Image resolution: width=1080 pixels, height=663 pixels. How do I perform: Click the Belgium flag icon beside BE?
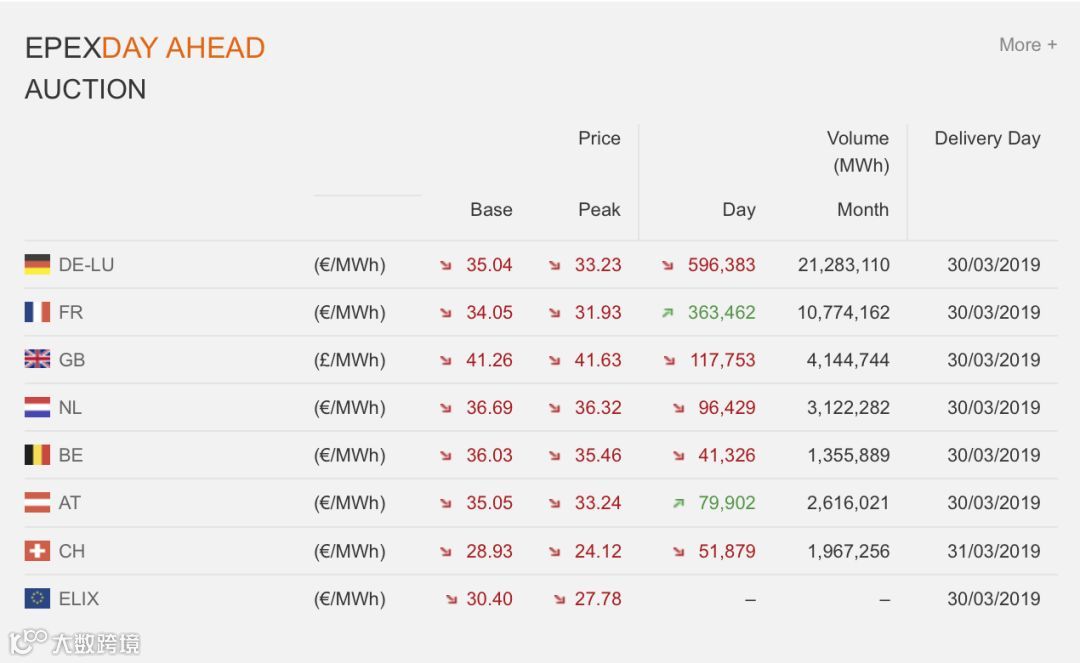[37, 455]
